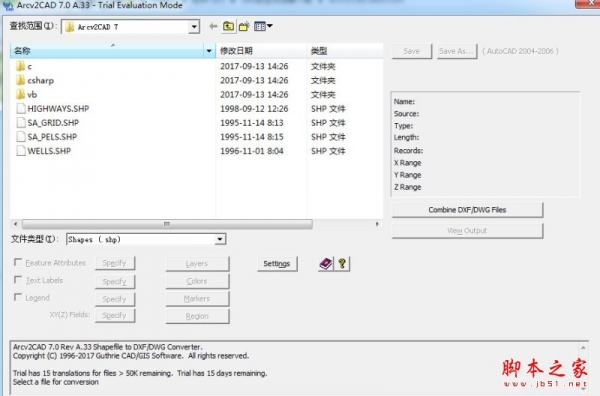The height and width of the screenshot is (396, 600).
Task: Sort by the 类型 column header
Action: click(344, 51)
